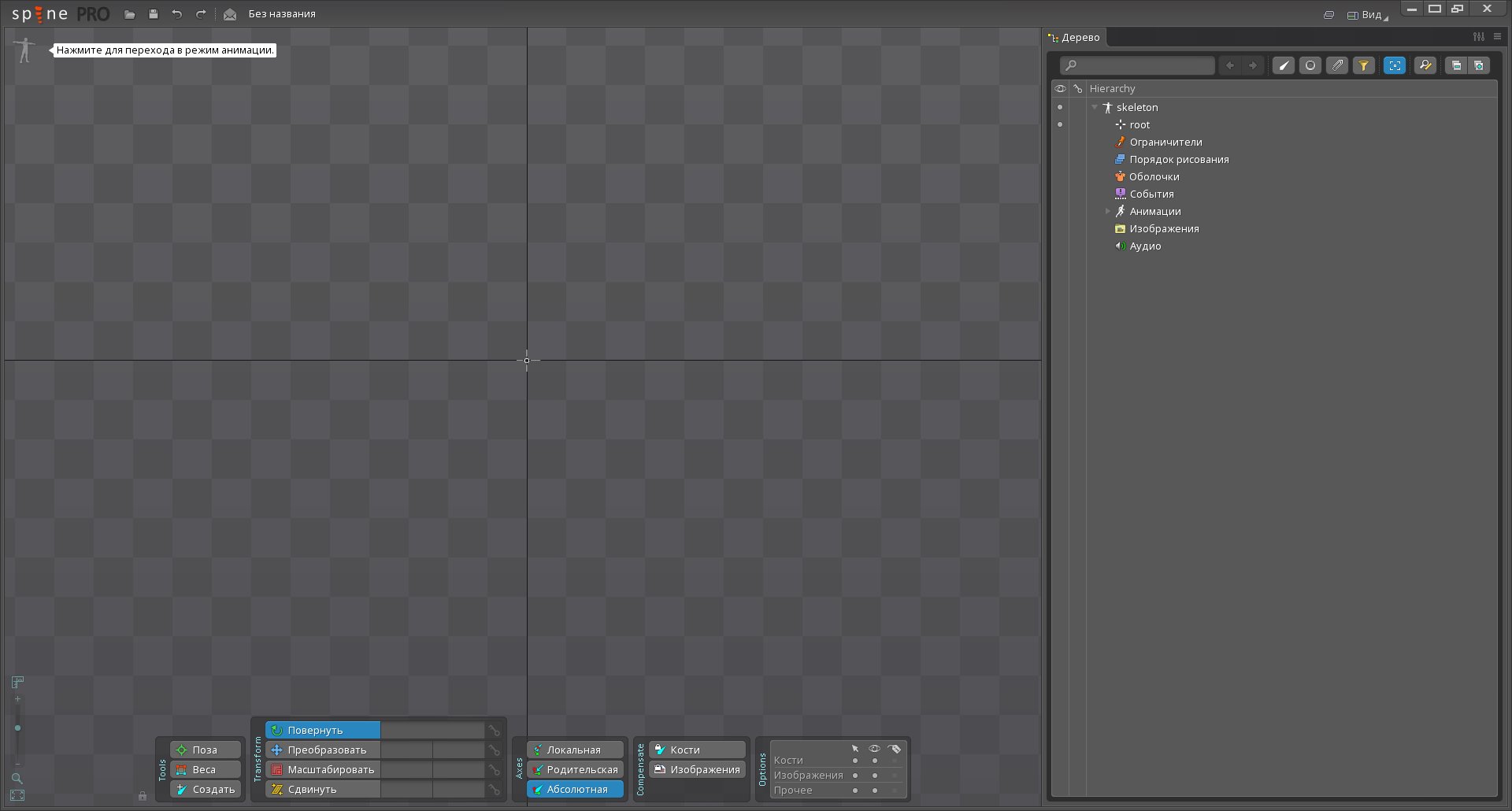1512x811 pixels.
Task: Expand all tree nodes button
Action: pyautogui.click(x=1479, y=65)
